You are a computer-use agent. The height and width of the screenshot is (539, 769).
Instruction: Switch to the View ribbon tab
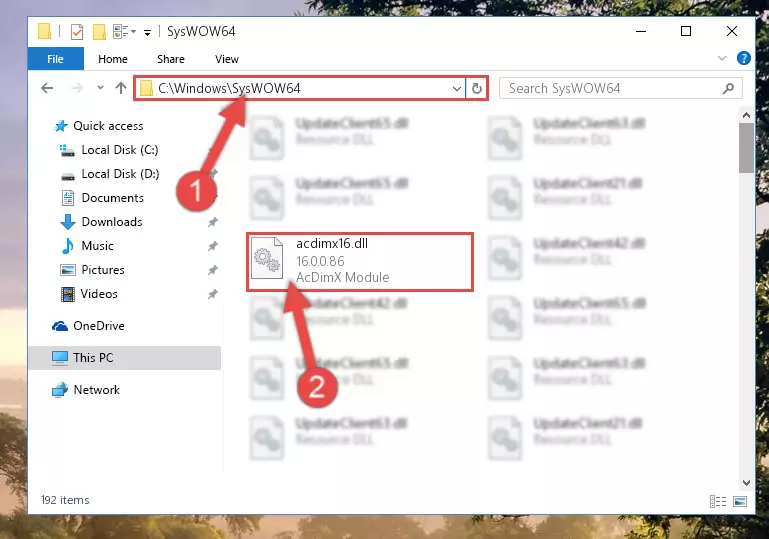(227, 59)
